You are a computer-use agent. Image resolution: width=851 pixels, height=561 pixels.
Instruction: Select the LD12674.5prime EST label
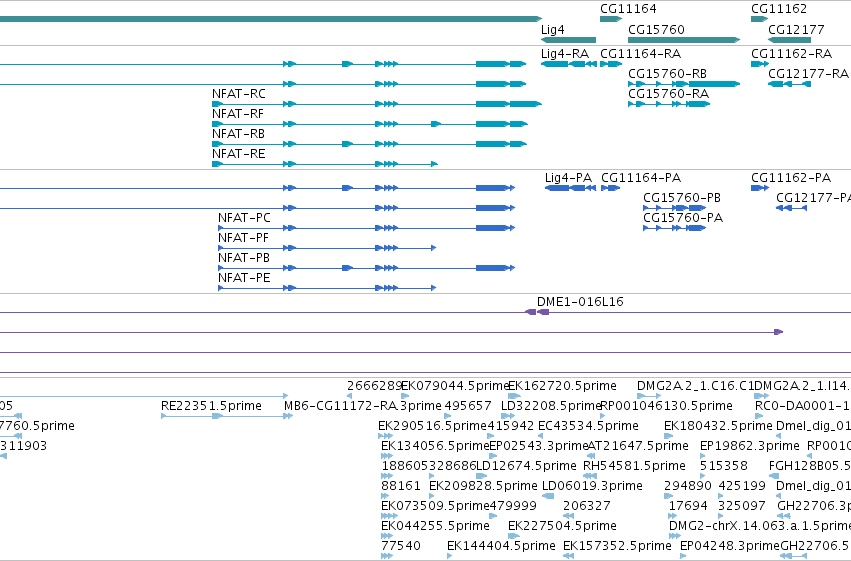coord(526,467)
